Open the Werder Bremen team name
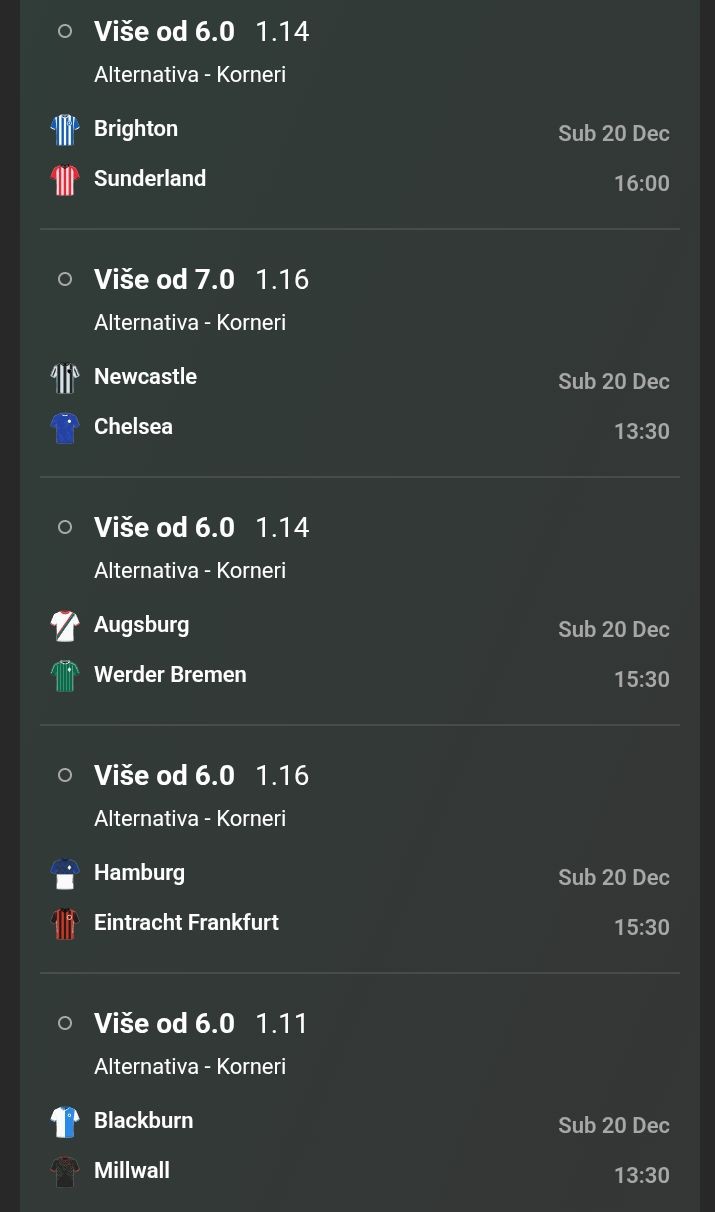Viewport: 715px width, 1212px height. (170, 675)
